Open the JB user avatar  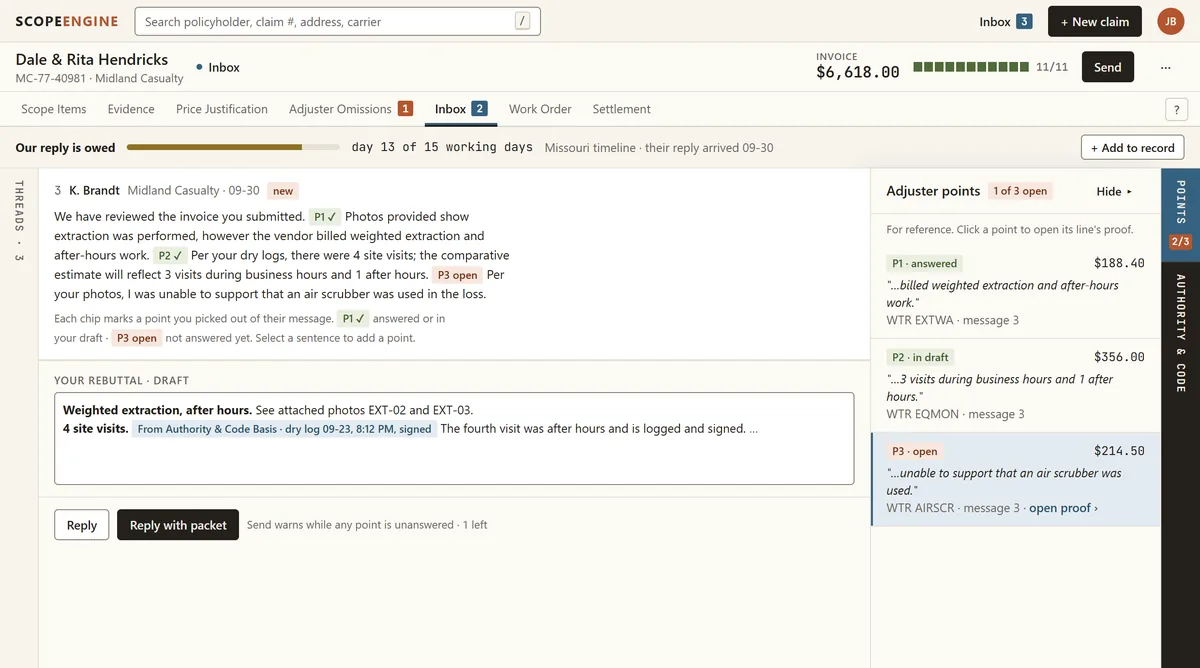1171,21
